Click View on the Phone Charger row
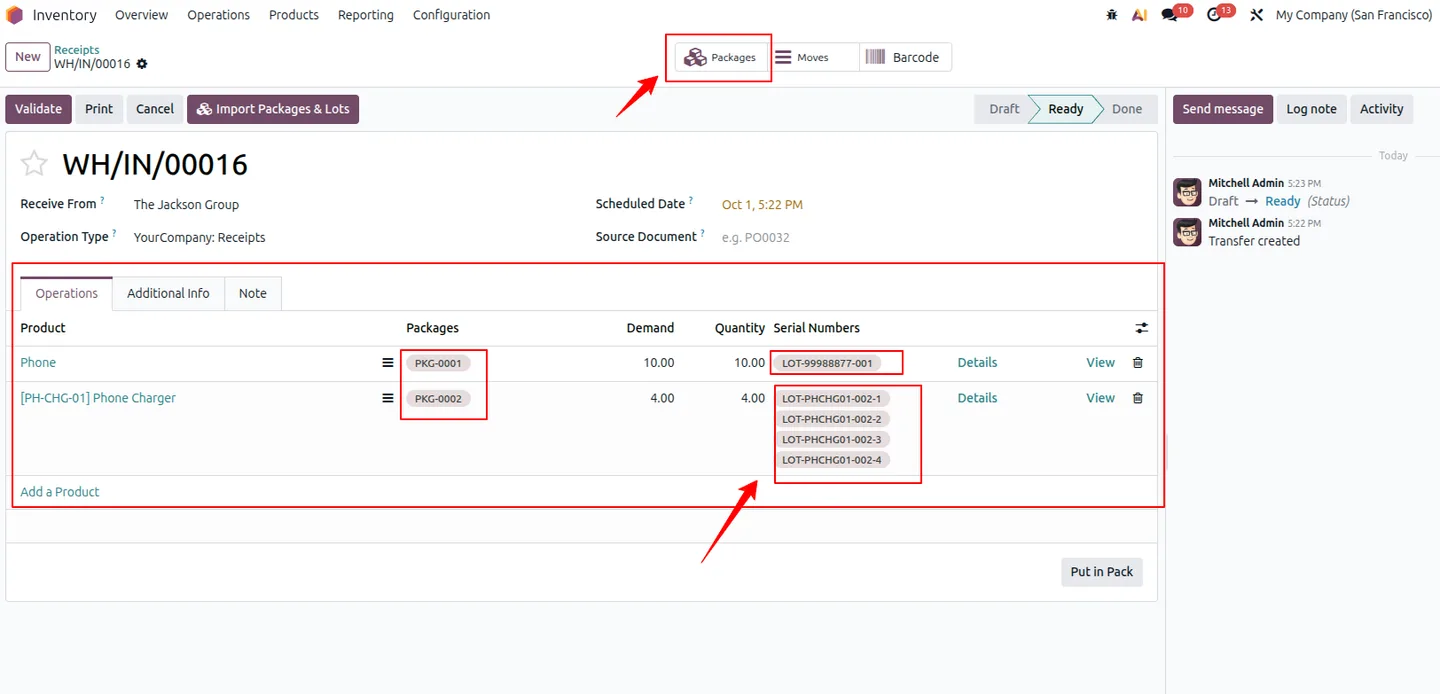Screen dimensions: 1440x694 pyautogui.click(x=1100, y=398)
